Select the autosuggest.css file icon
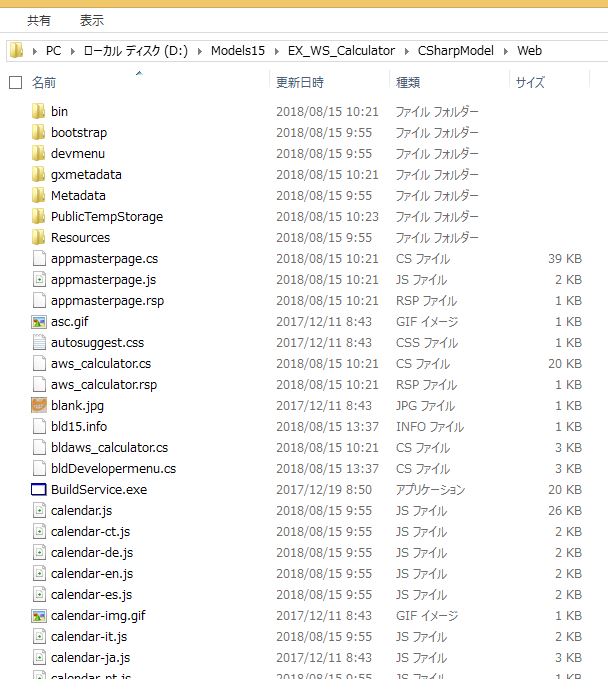Image resolution: width=608 pixels, height=695 pixels. click(39, 342)
